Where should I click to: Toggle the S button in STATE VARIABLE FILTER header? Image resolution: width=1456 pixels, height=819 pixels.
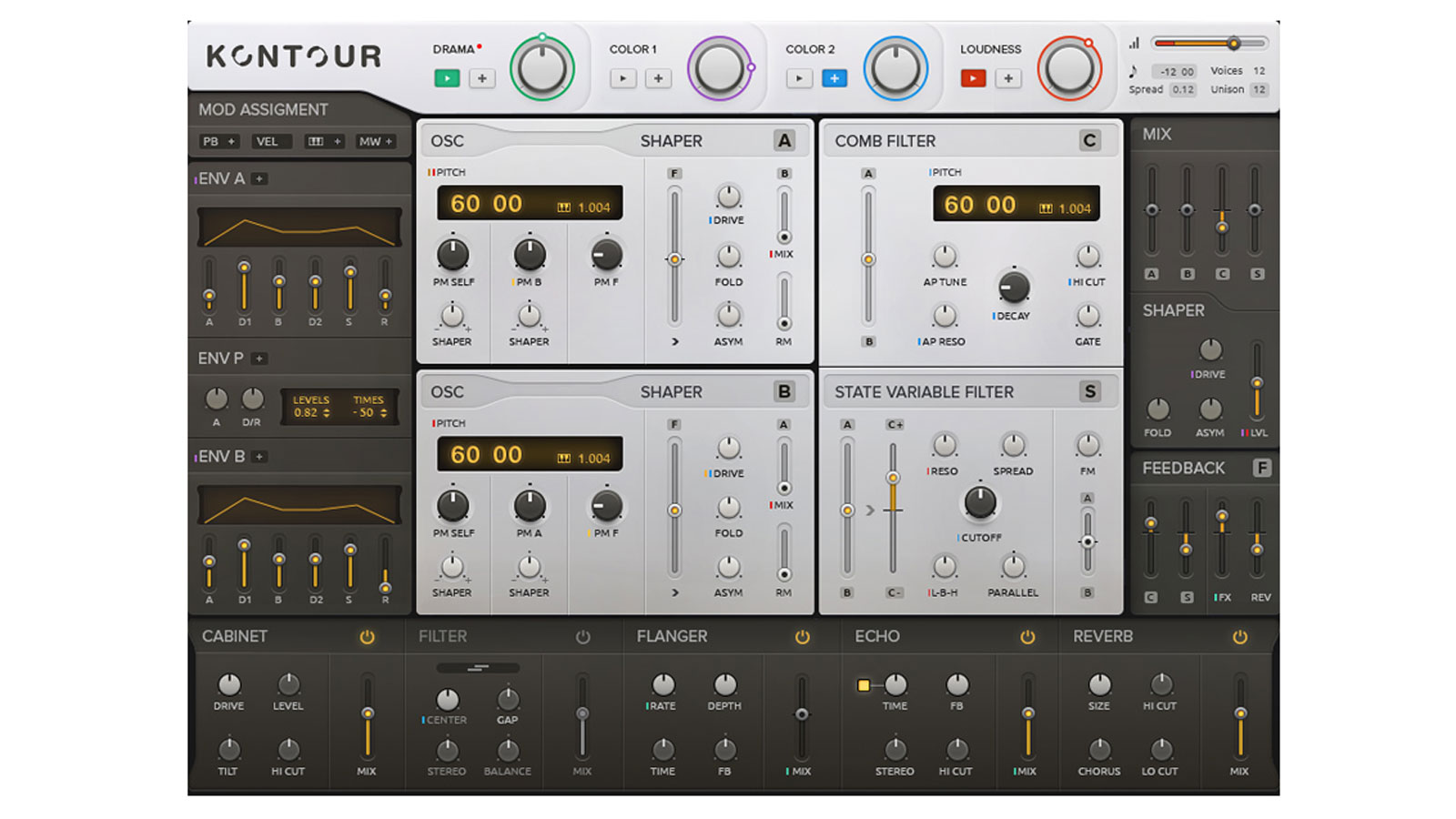click(1089, 391)
